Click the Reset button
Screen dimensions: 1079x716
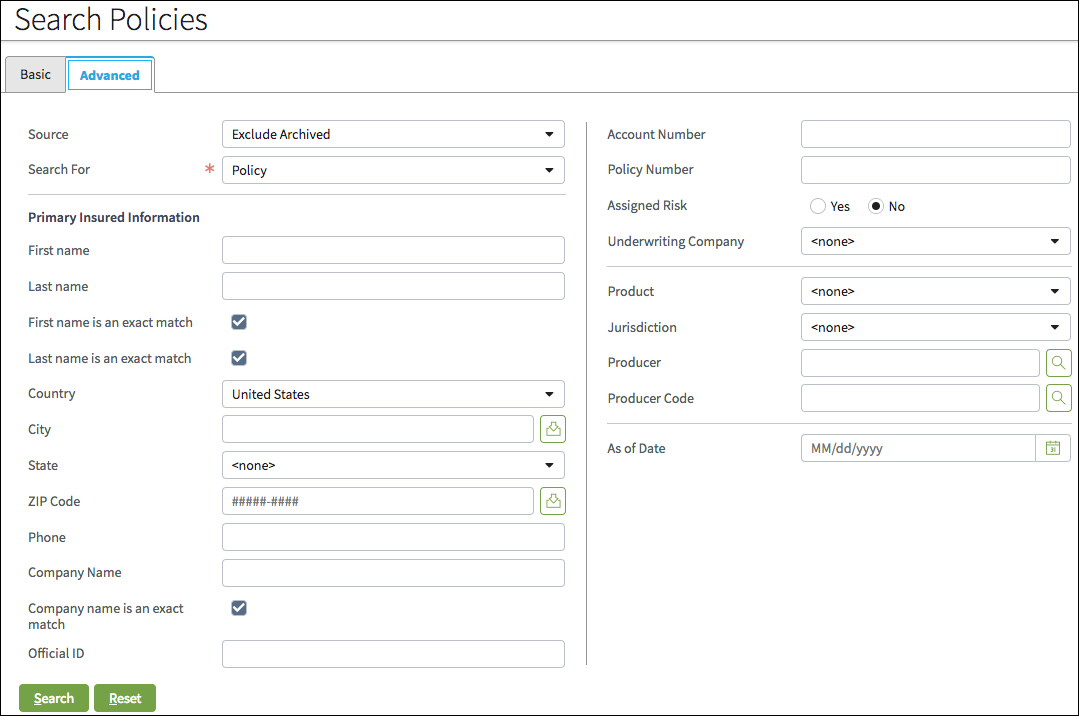(124, 697)
